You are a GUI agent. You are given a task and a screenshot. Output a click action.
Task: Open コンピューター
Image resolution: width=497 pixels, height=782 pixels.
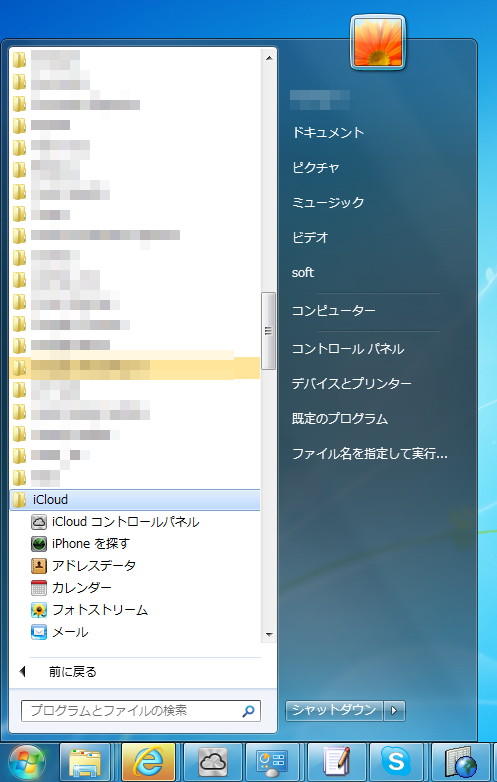[333, 311]
